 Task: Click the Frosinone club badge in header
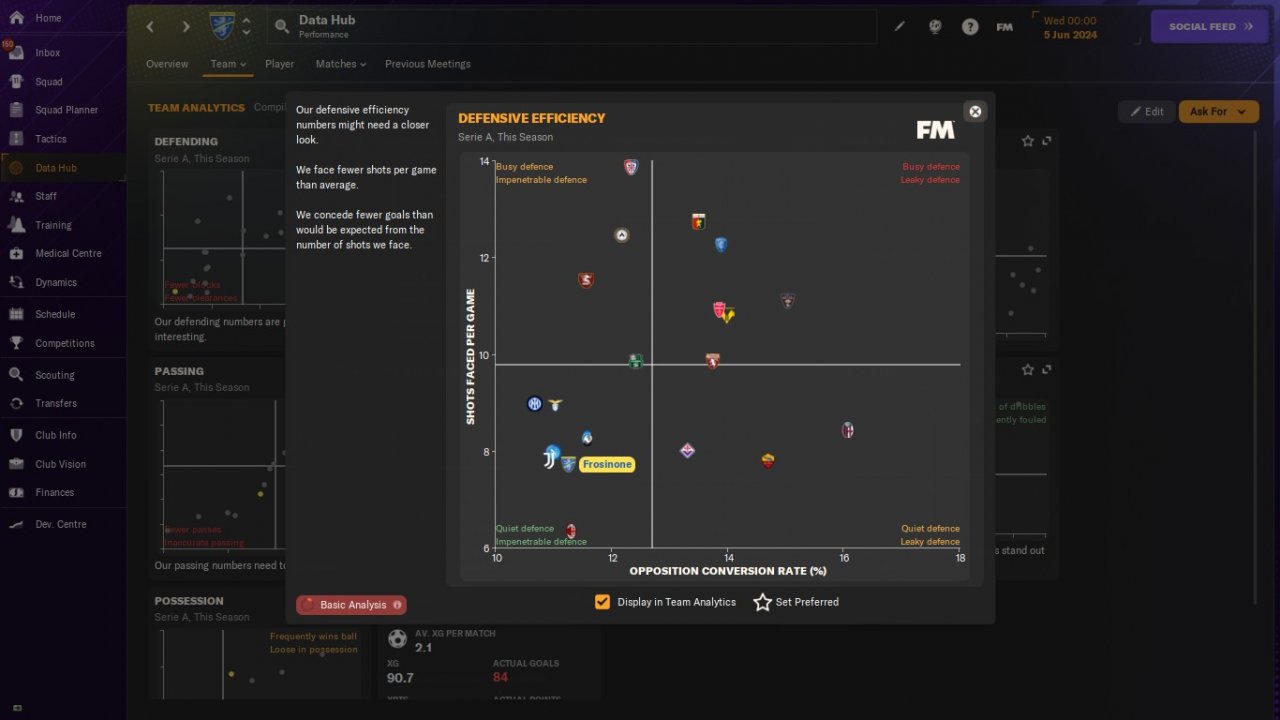(x=222, y=26)
